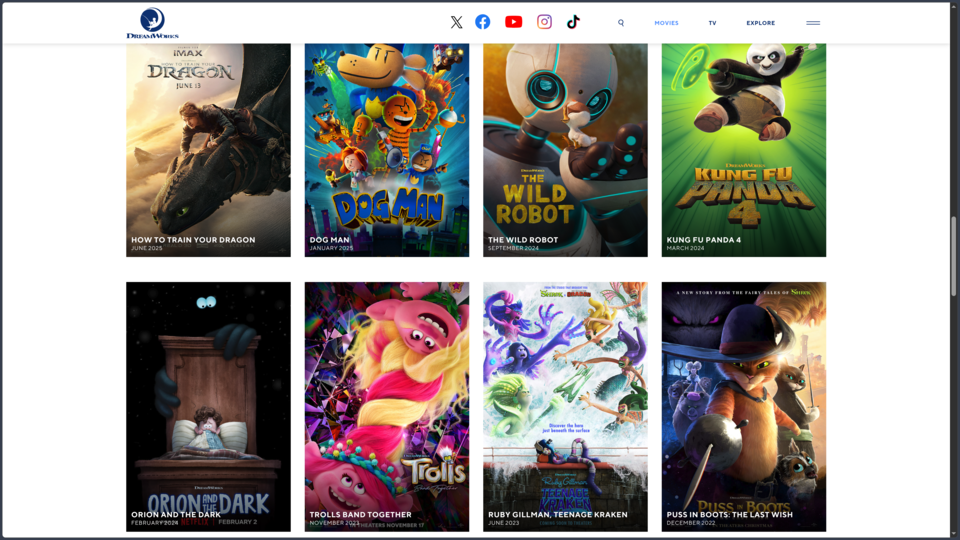Click the page vertical scrollbar thumb

pos(953,257)
